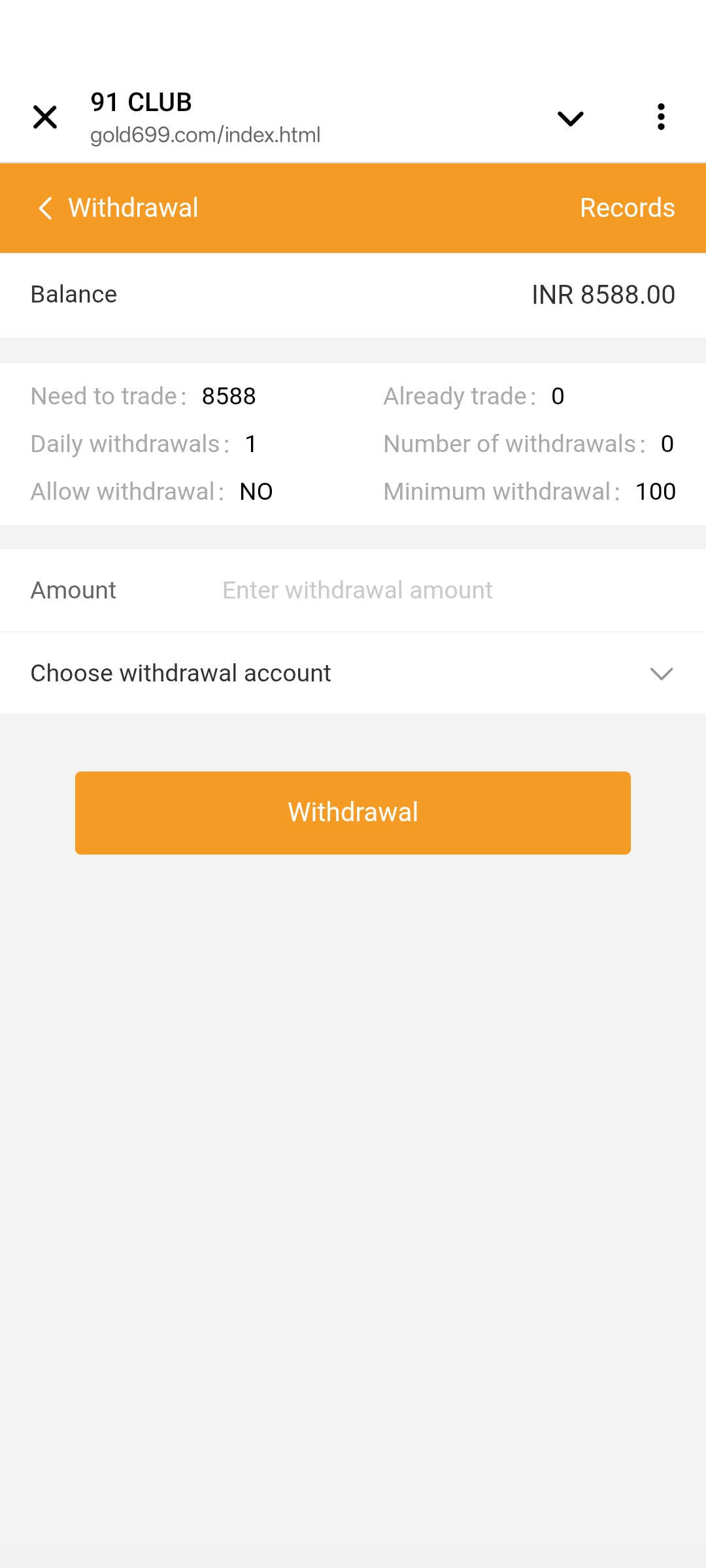706x1568 pixels.
Task: Tap the Withdrawal header title text
Action: [133, 208]
